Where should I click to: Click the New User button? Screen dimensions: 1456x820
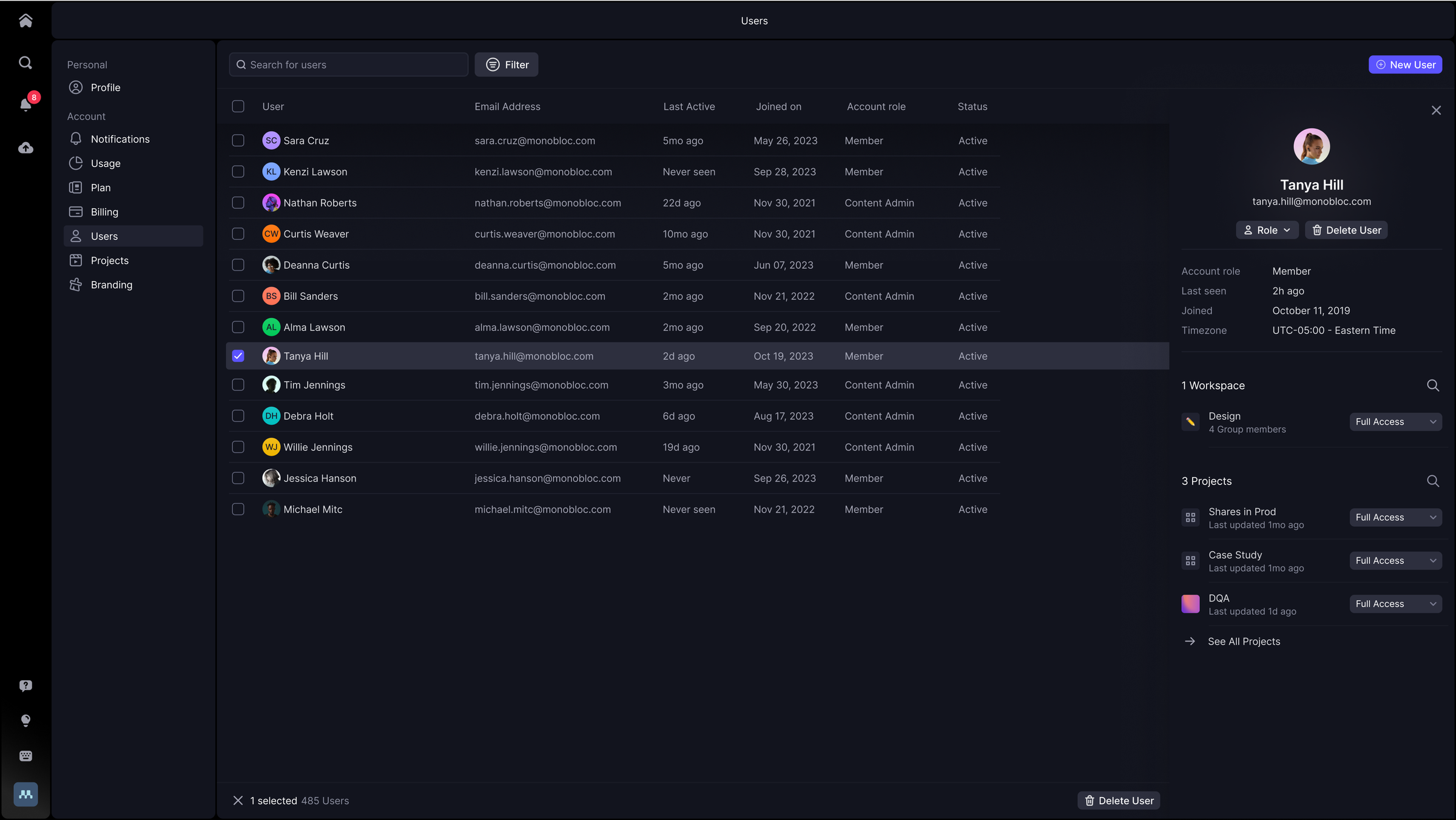tap(1404, 64)
